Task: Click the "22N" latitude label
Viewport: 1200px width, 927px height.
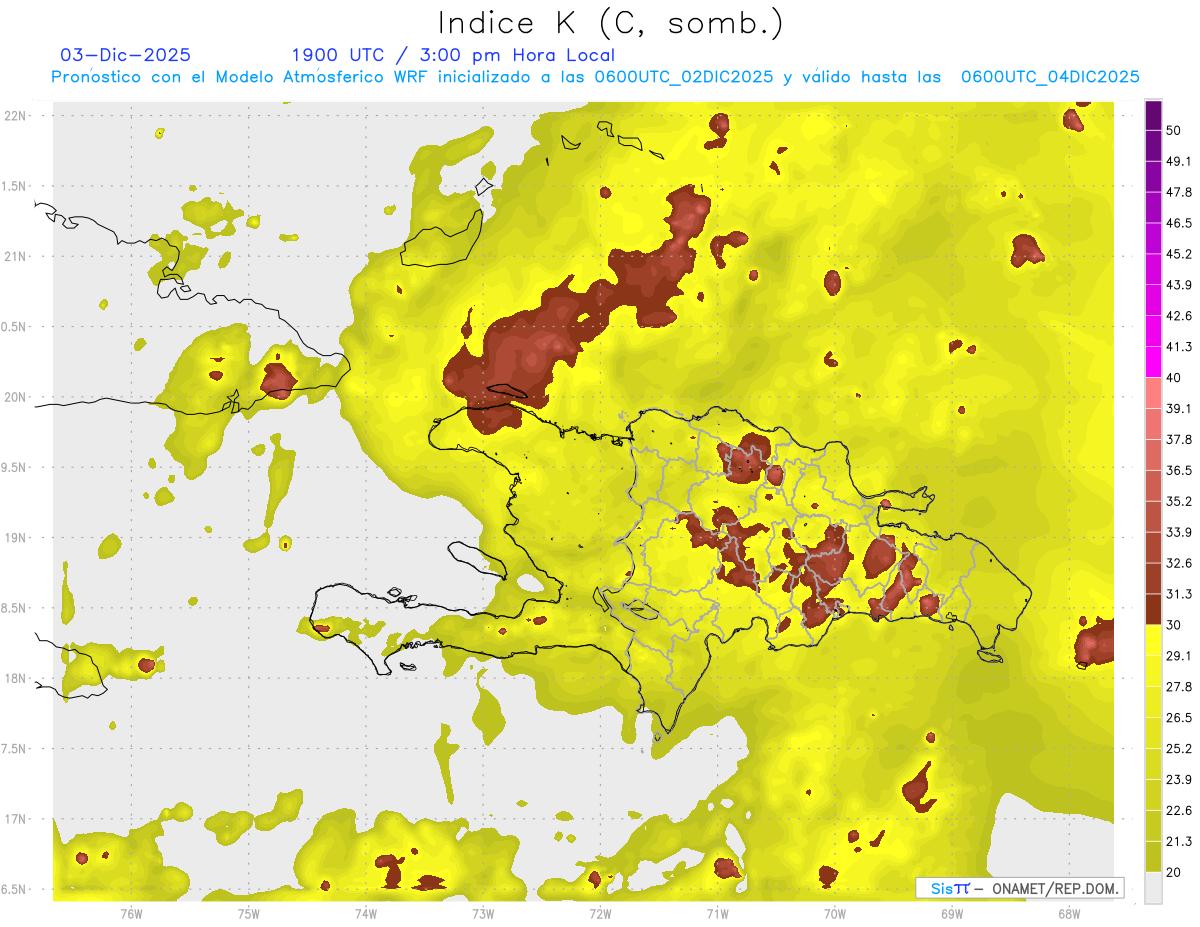Action: 16,116
